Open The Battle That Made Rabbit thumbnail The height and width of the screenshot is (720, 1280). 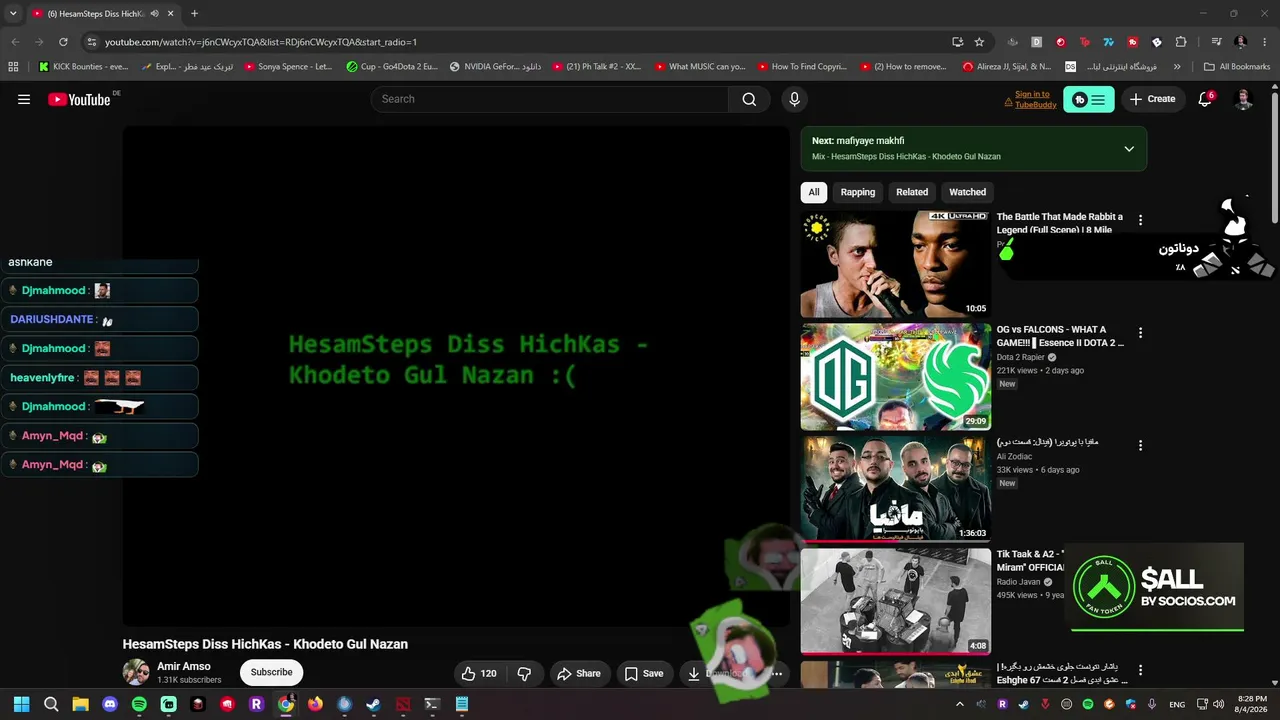[896, 264]
